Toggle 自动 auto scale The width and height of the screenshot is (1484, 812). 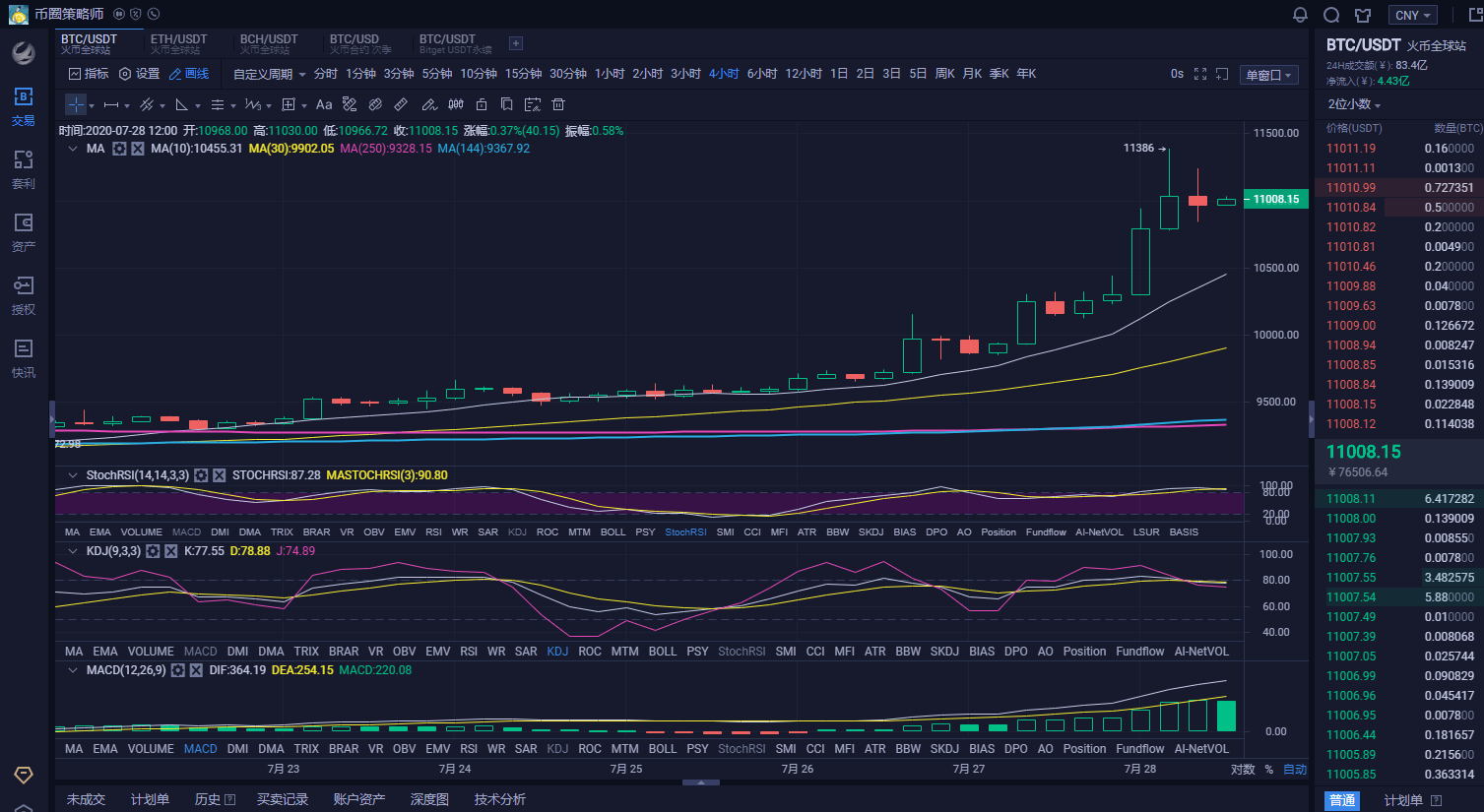[x=1295, y=770]
